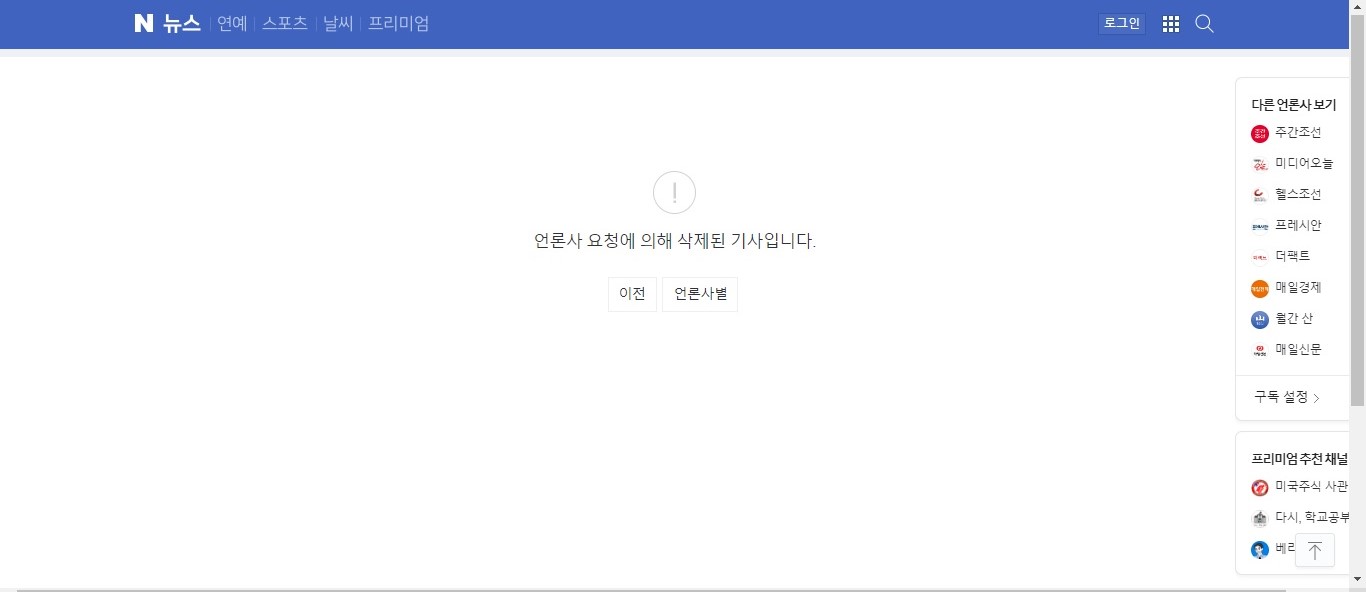
Task: Switch to the 스포츠 sports tab
Action: [x=285, y=24]
